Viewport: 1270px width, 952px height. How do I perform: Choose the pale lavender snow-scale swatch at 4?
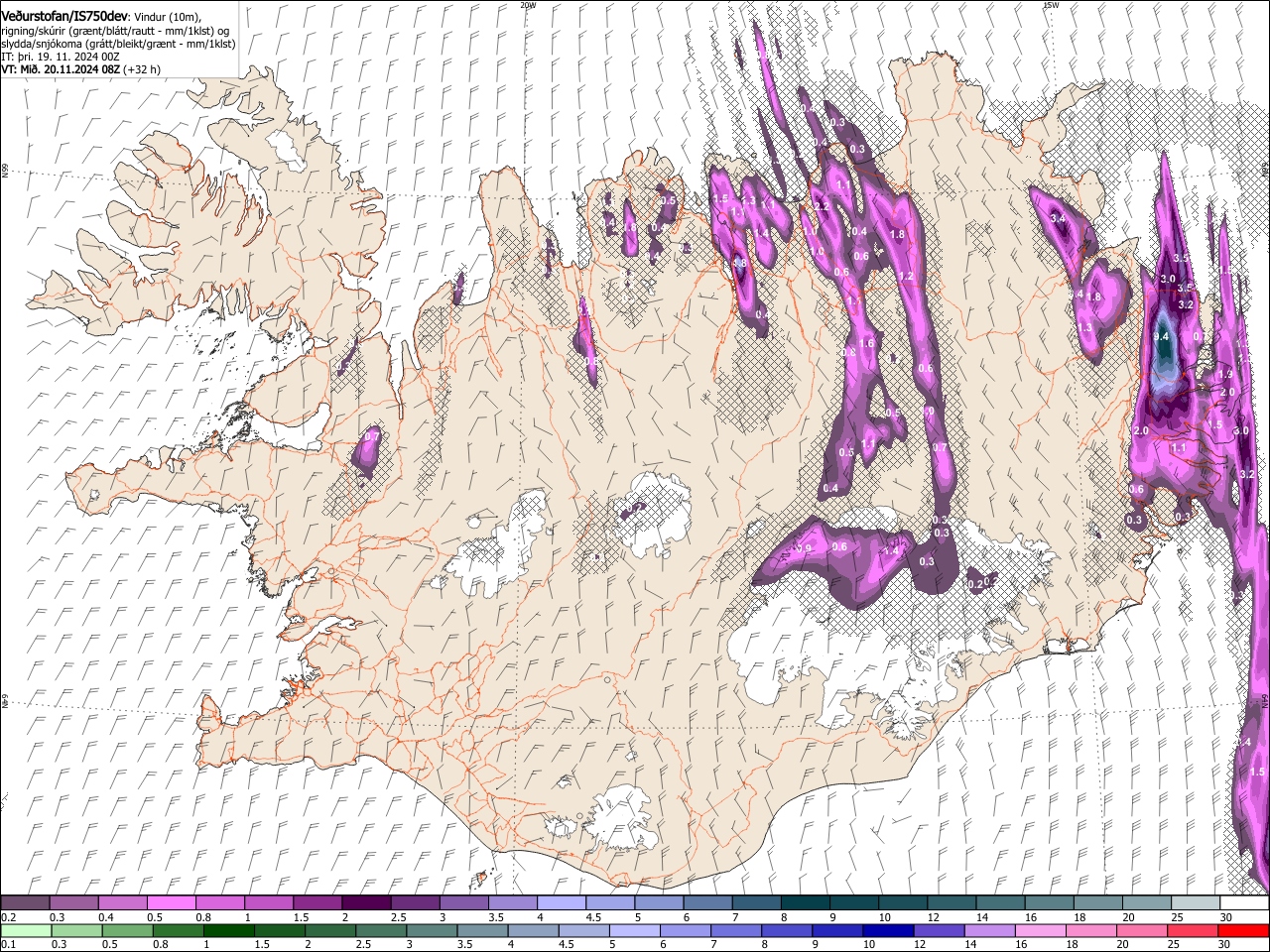560,903
